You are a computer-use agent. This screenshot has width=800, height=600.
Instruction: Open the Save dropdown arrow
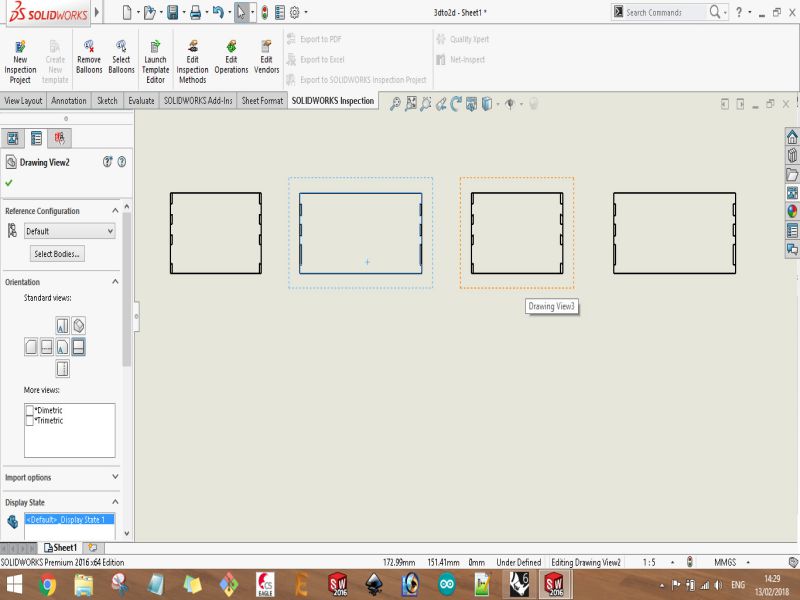tap(184, 12)
